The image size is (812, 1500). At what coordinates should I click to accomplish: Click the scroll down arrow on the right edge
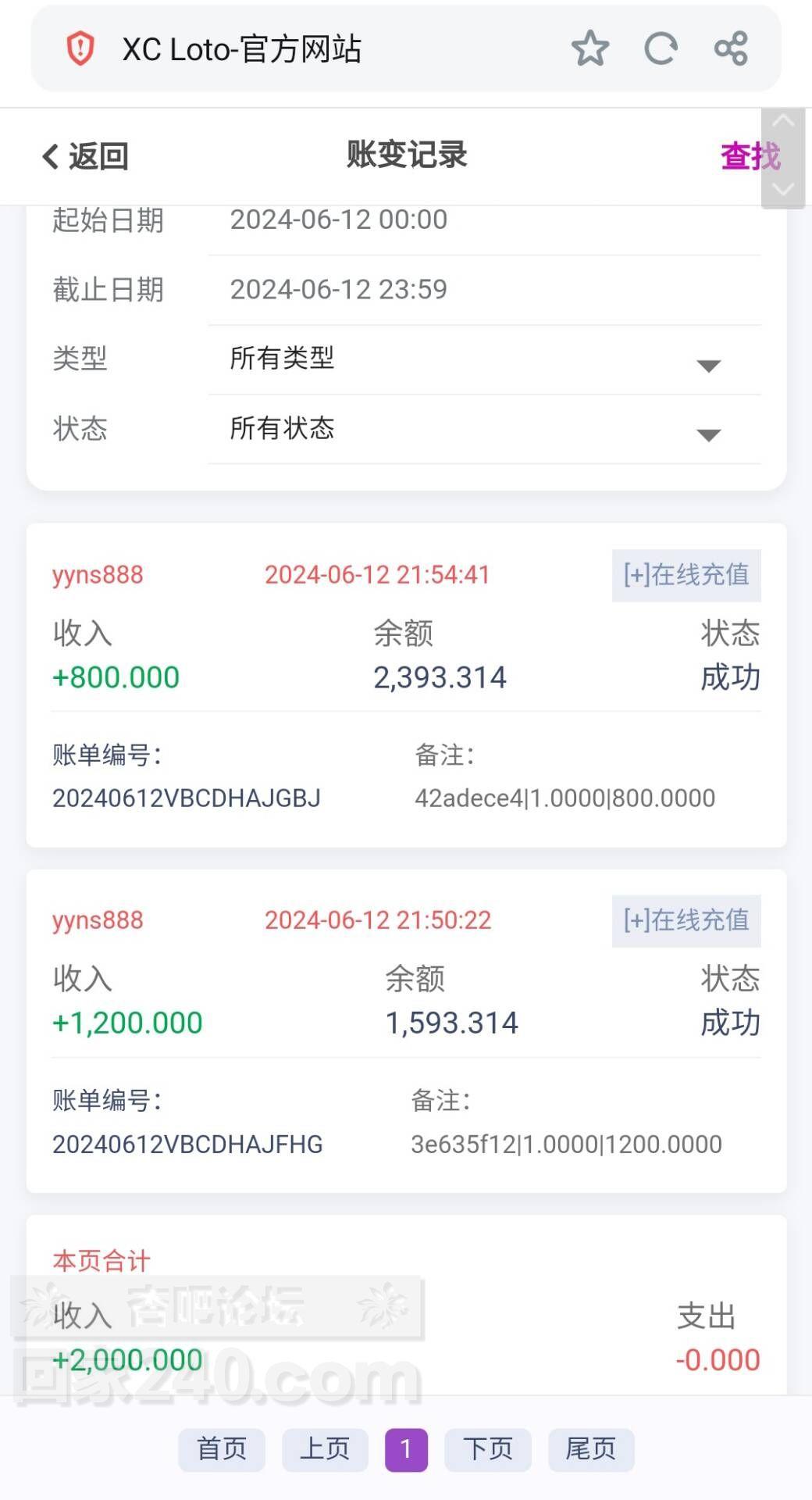tap(783, 189)
